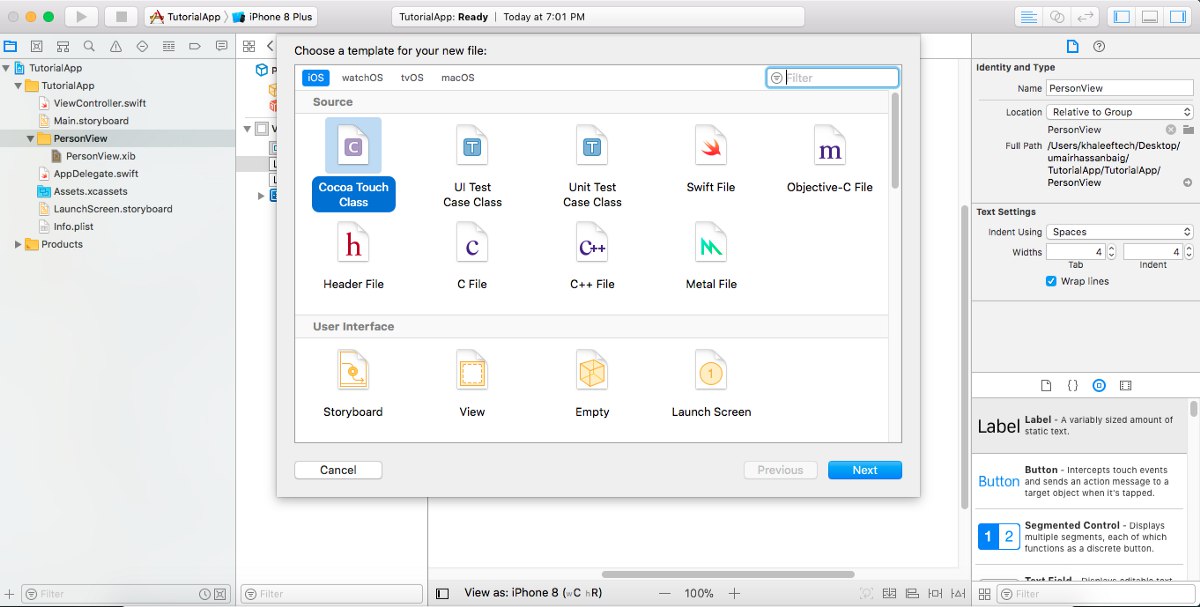
Task: Select the Metal File template
Action: pyautogui.click(x=711, y=257)
